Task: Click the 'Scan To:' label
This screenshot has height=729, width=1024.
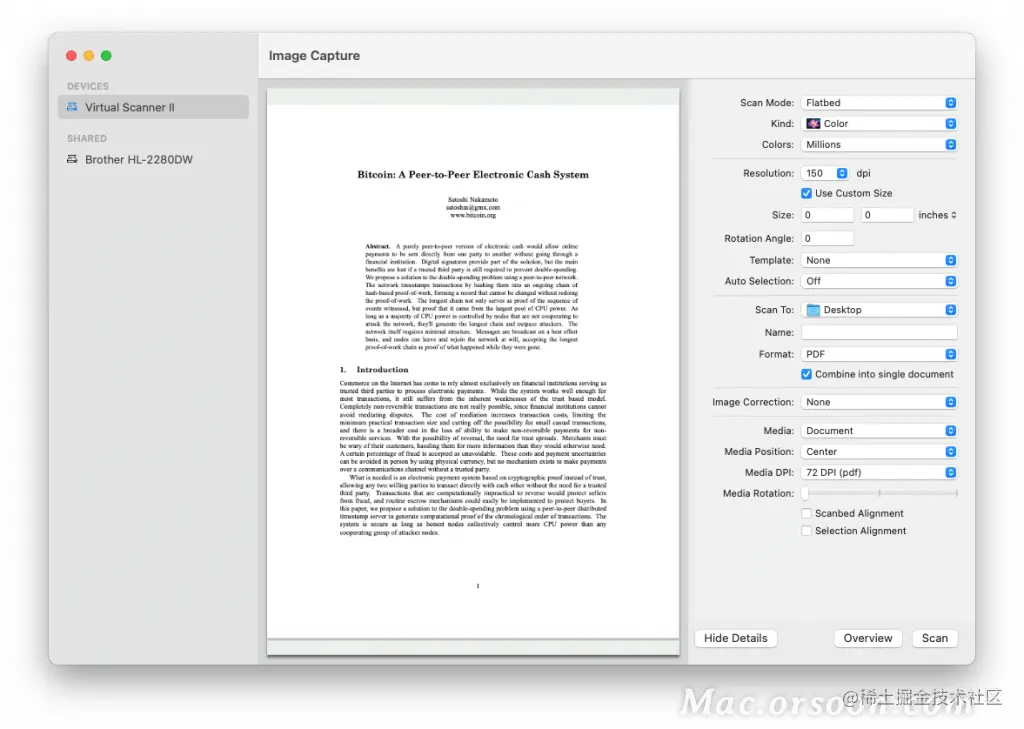Action: pyautogui.click(x=775, y=310)
